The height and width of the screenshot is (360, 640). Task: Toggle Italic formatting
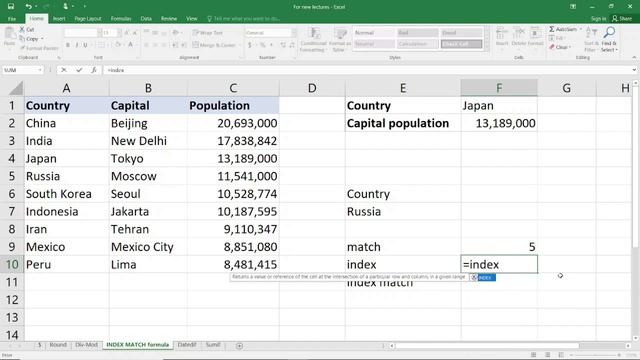[77, 45]
